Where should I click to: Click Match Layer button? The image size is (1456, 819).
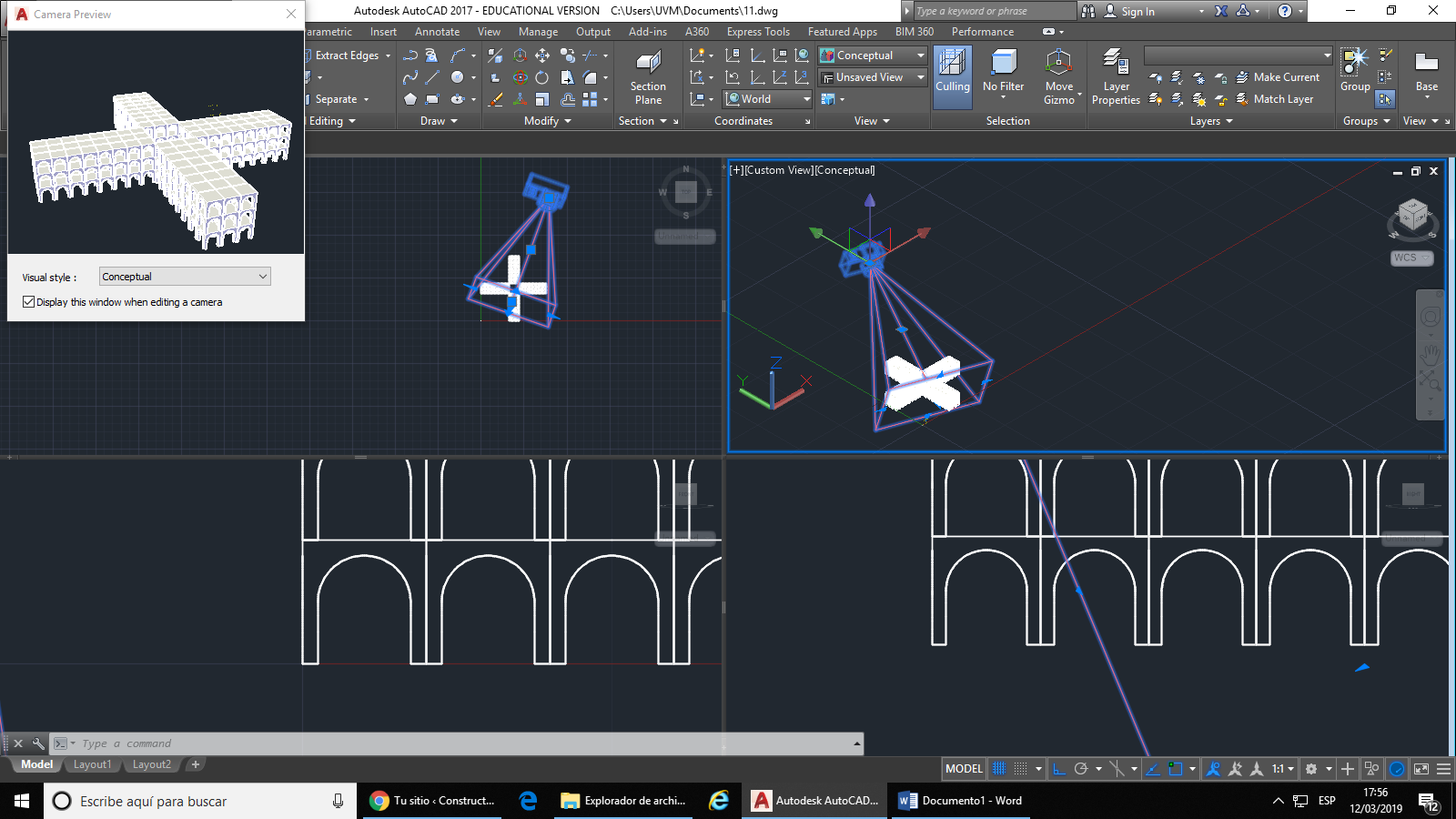coord(1283,99)
